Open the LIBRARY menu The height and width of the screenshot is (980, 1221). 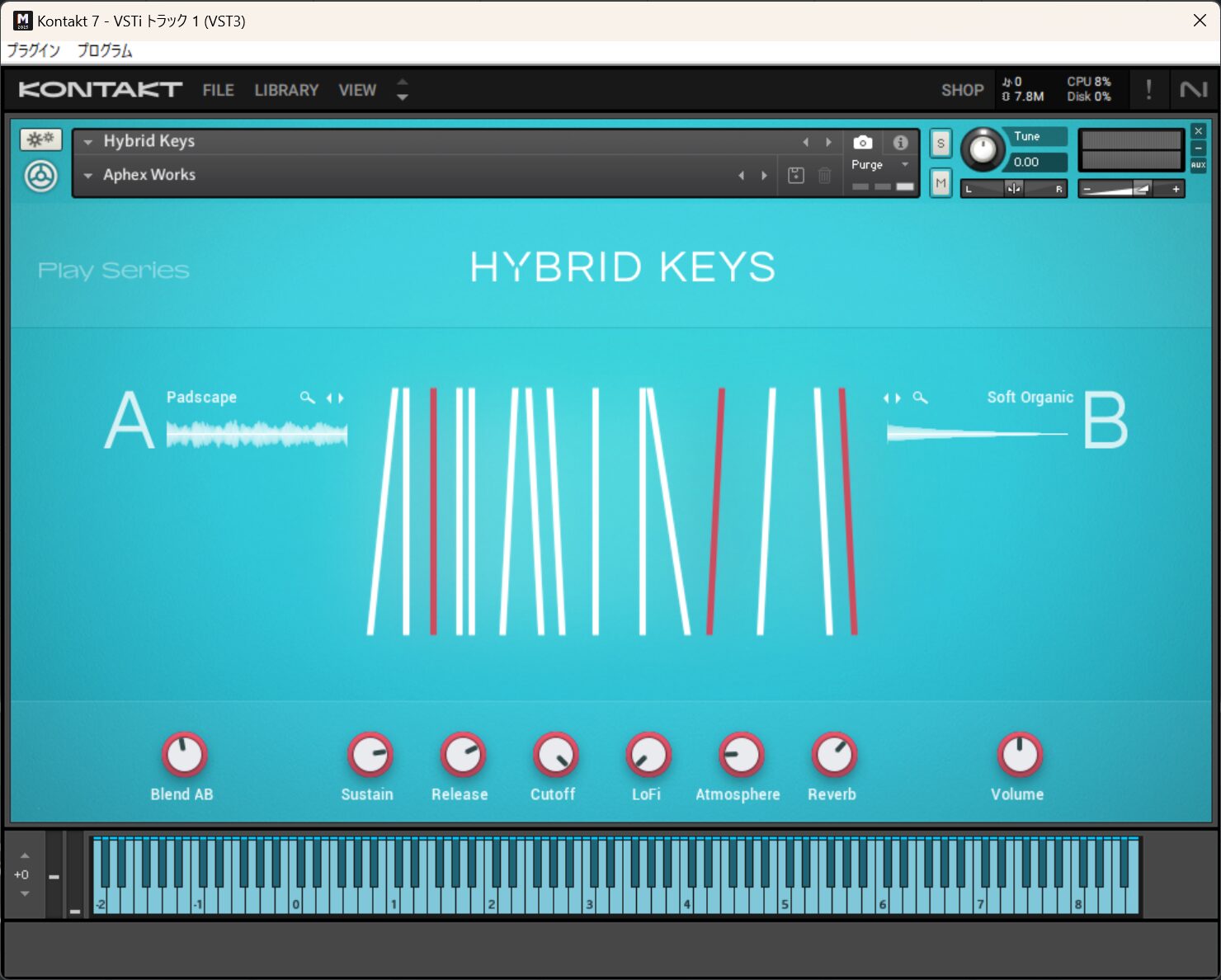pos(286,90)
